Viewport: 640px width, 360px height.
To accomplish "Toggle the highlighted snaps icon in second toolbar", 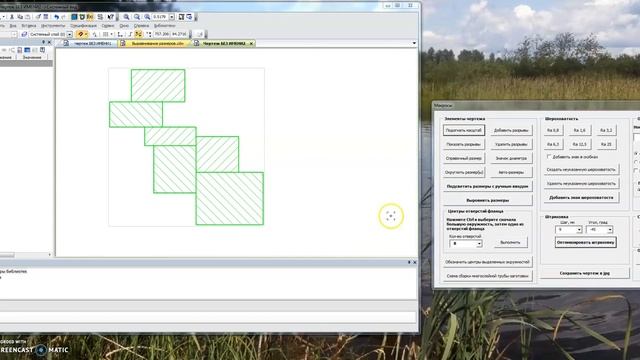I will 80,34.
